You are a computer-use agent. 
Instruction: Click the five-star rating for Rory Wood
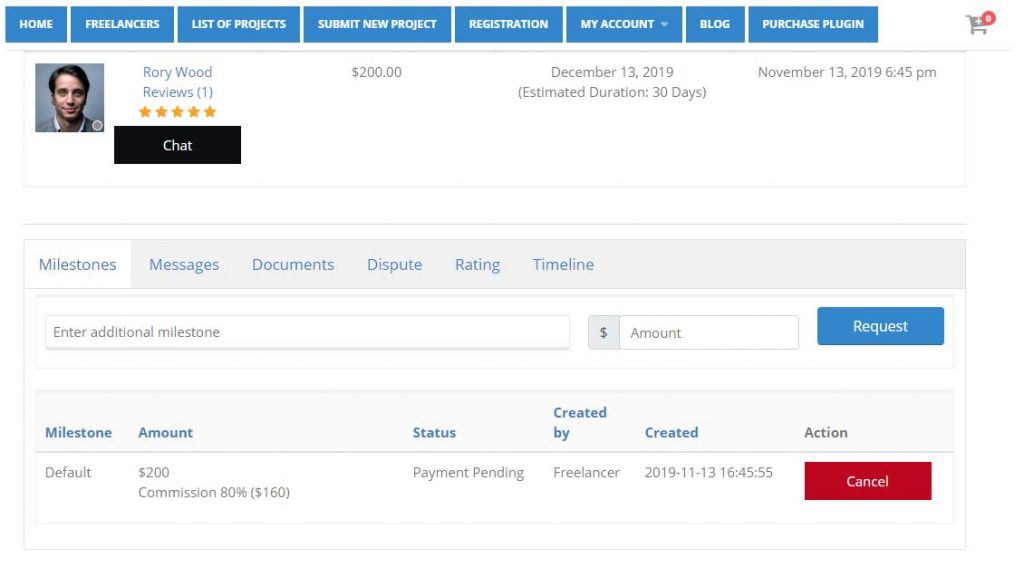(177, 112)
